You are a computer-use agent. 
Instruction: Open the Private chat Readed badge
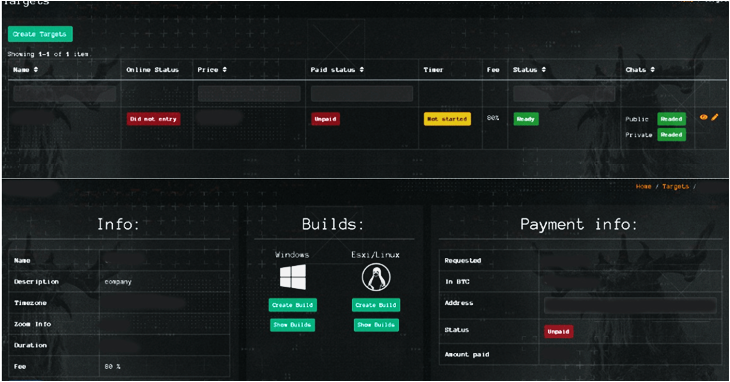coord(671,135)
